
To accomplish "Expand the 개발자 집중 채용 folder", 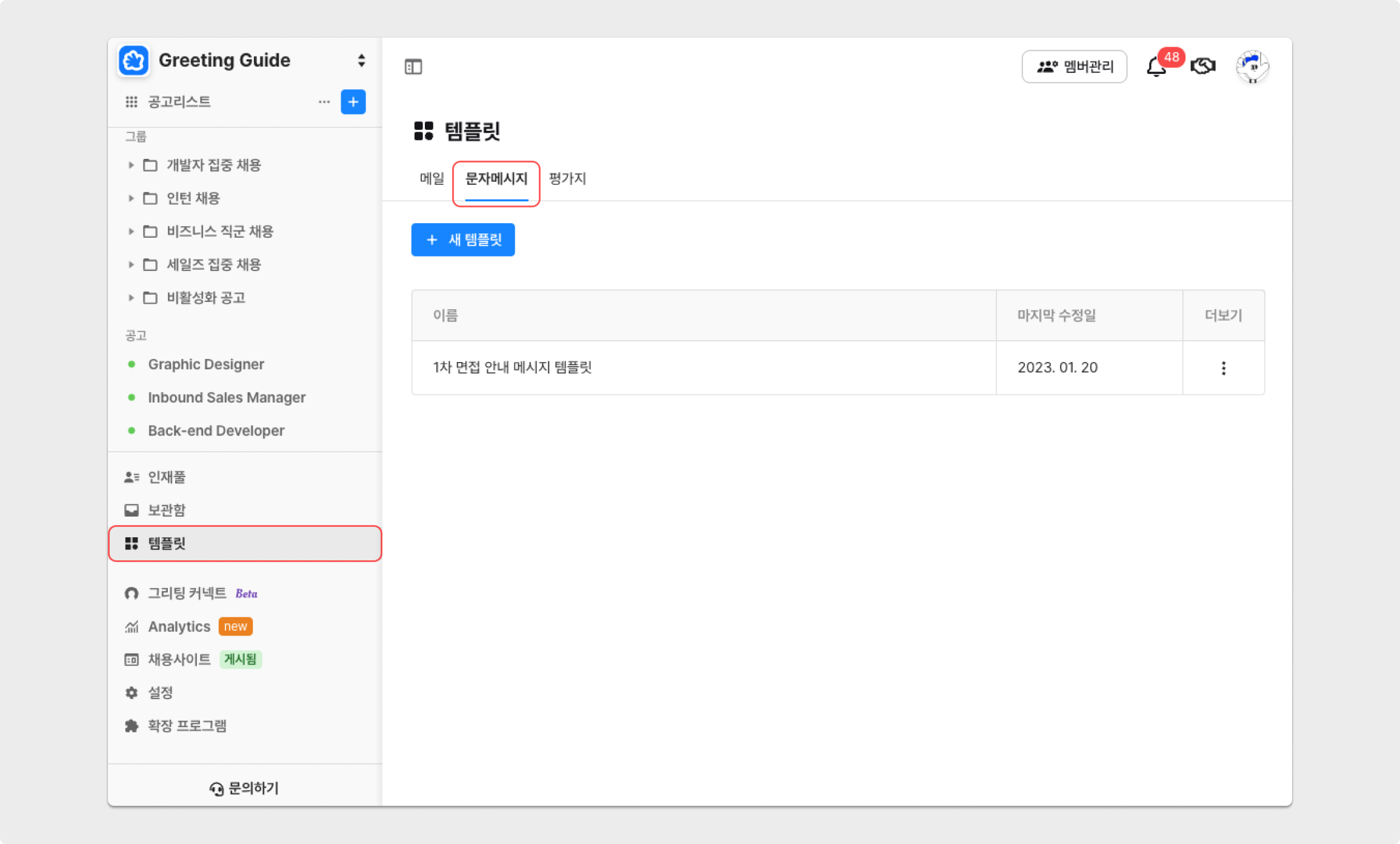I will click(131, 165).
